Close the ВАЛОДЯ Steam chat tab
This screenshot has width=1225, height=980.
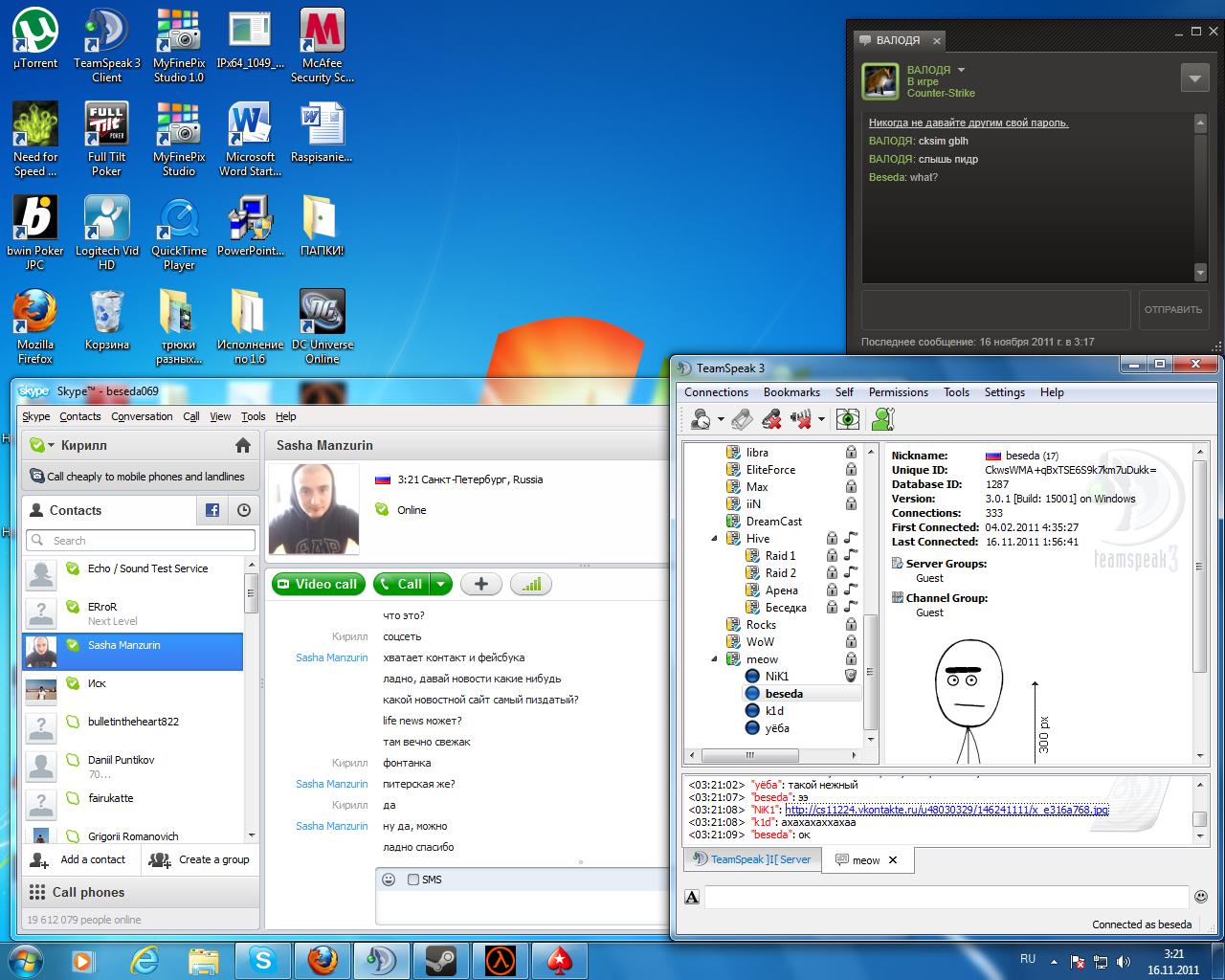click(x=936, y=41)
